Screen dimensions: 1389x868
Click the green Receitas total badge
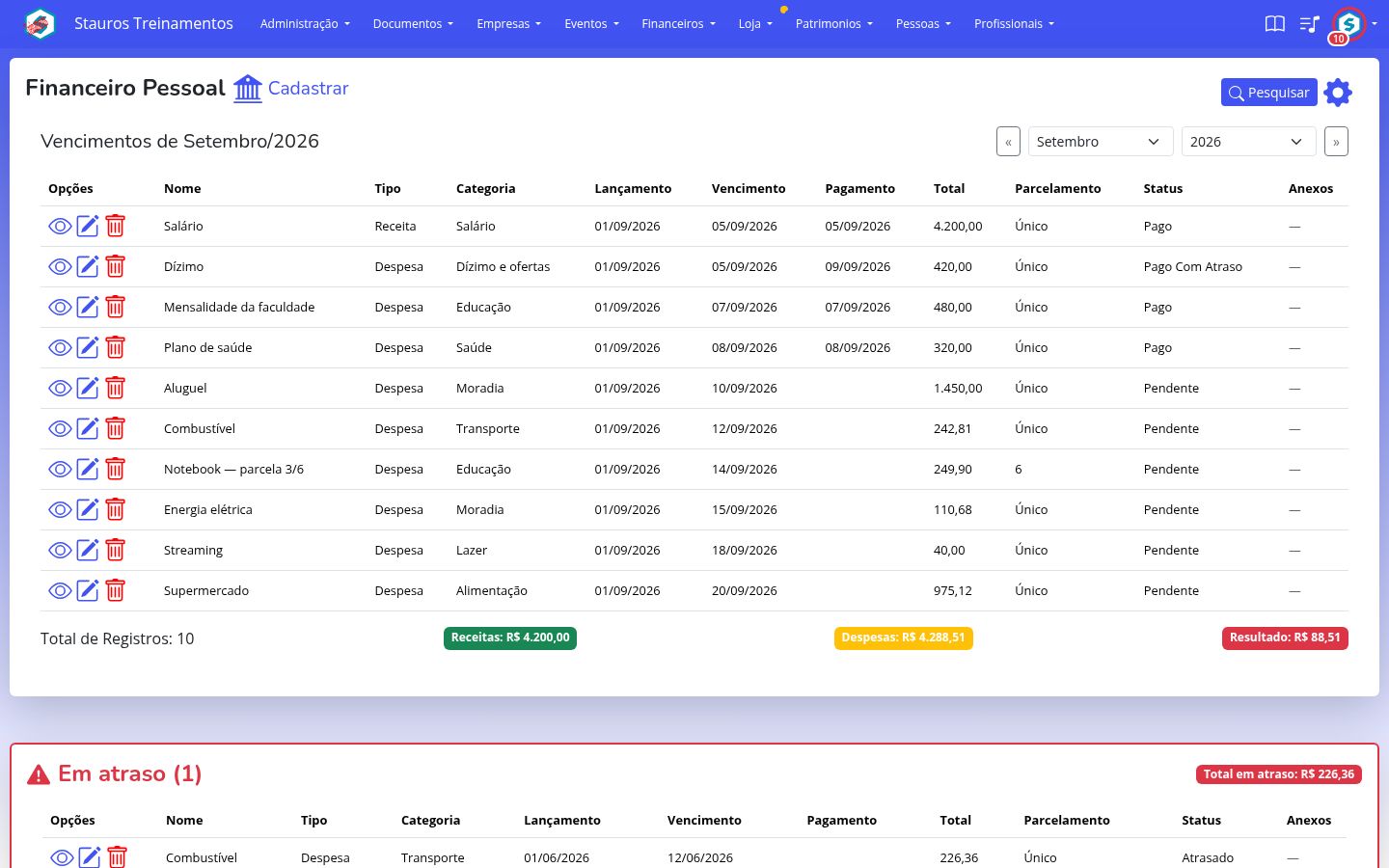tap(510, 637)
